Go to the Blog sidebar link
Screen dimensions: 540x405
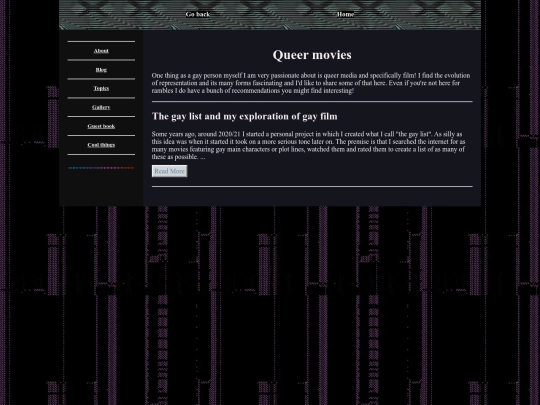click(x=101, y=70)
